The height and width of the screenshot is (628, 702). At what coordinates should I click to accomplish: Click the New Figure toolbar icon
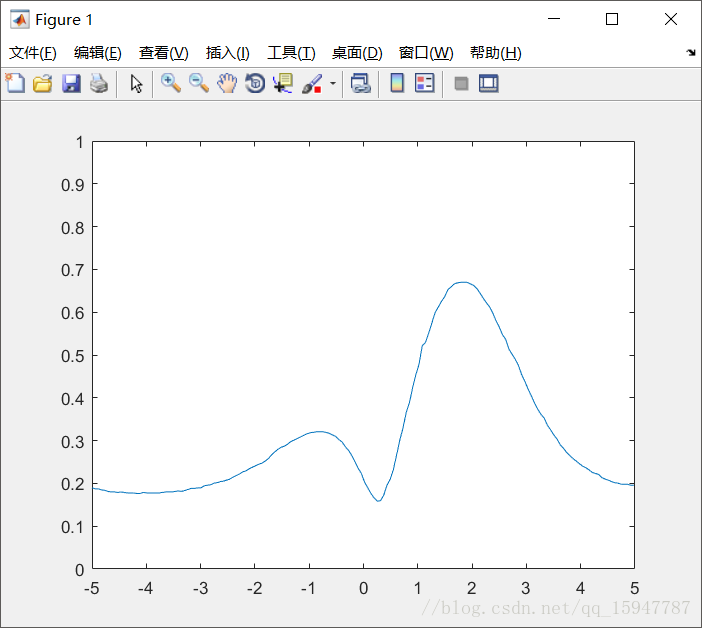click(x=15, y=83)
